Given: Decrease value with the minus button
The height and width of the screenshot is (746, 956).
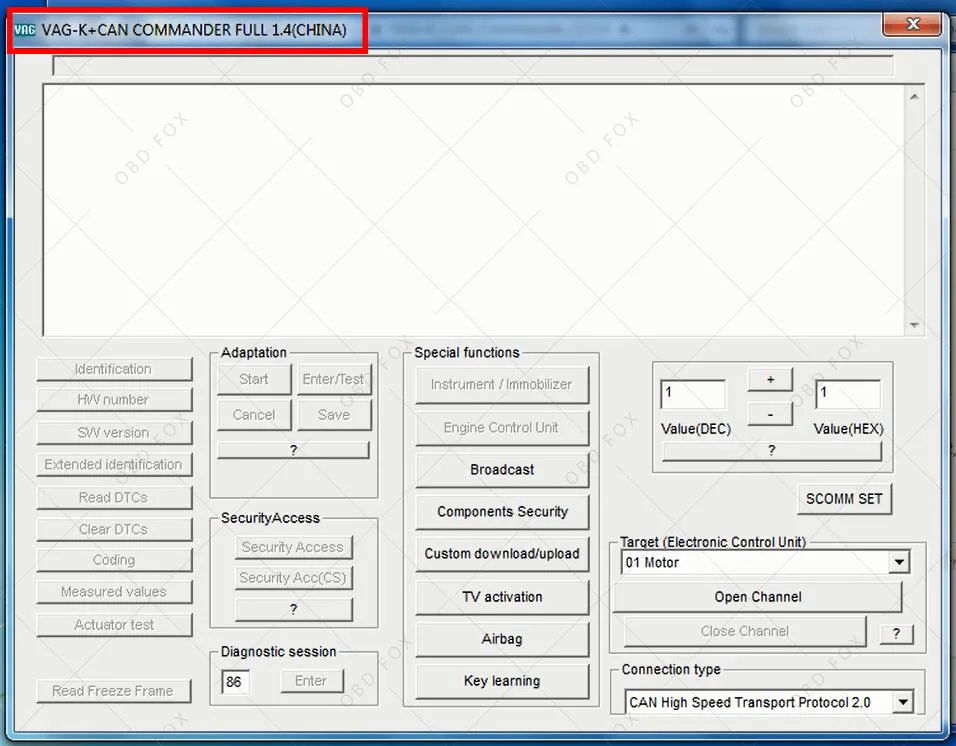Looking at the screenshot, I should [770, 414].
